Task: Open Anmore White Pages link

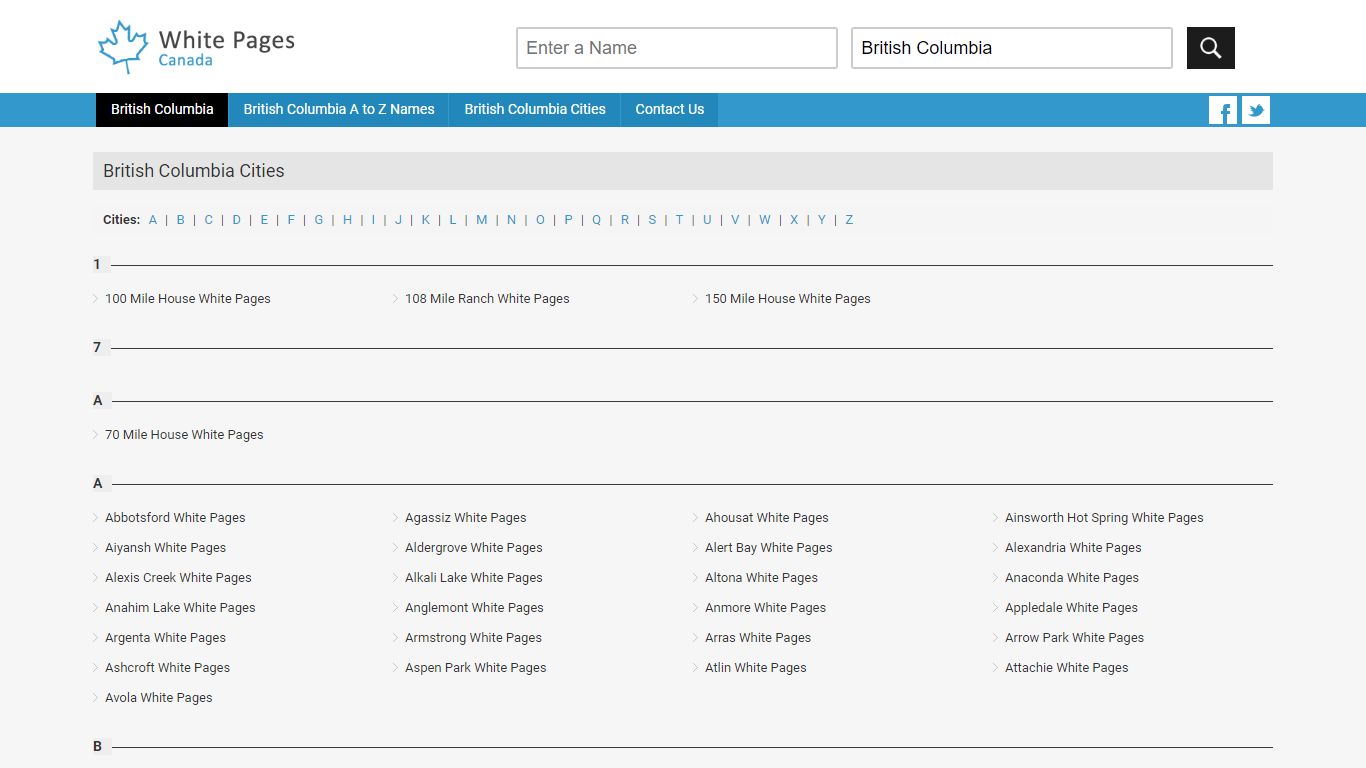Action: click(765, 608)
